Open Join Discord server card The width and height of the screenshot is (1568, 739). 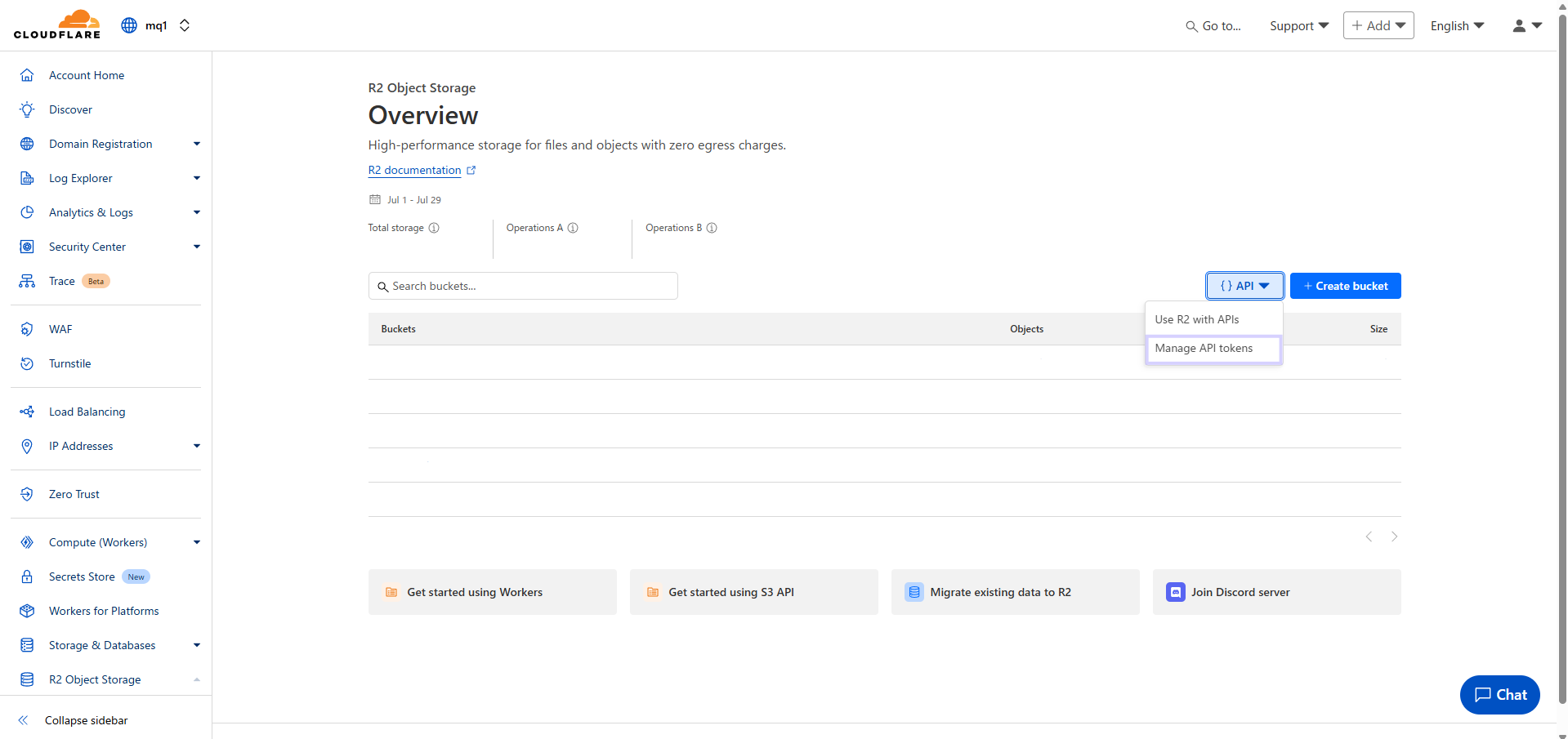[x=1276, y=592]
